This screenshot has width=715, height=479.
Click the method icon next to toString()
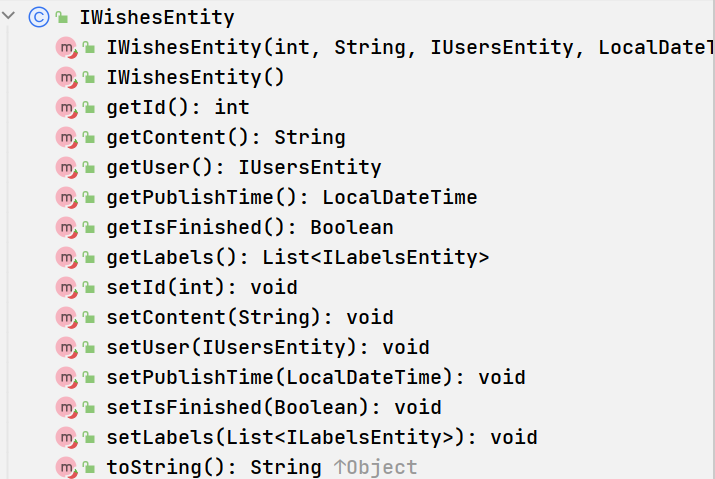click(66, 468)
